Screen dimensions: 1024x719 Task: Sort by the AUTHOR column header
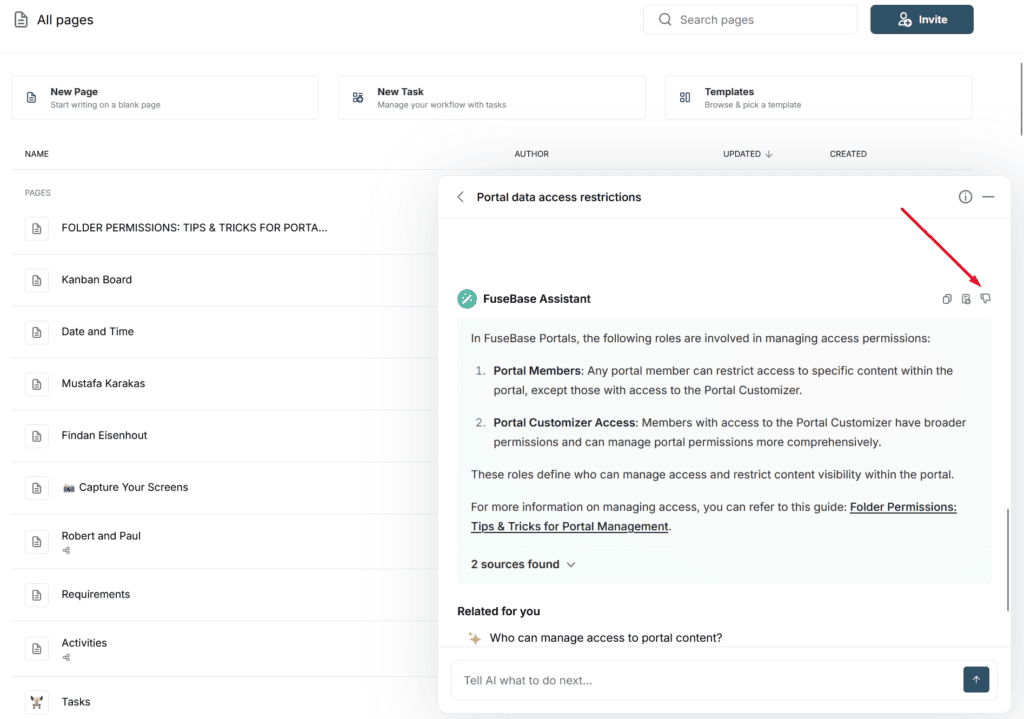531,154
